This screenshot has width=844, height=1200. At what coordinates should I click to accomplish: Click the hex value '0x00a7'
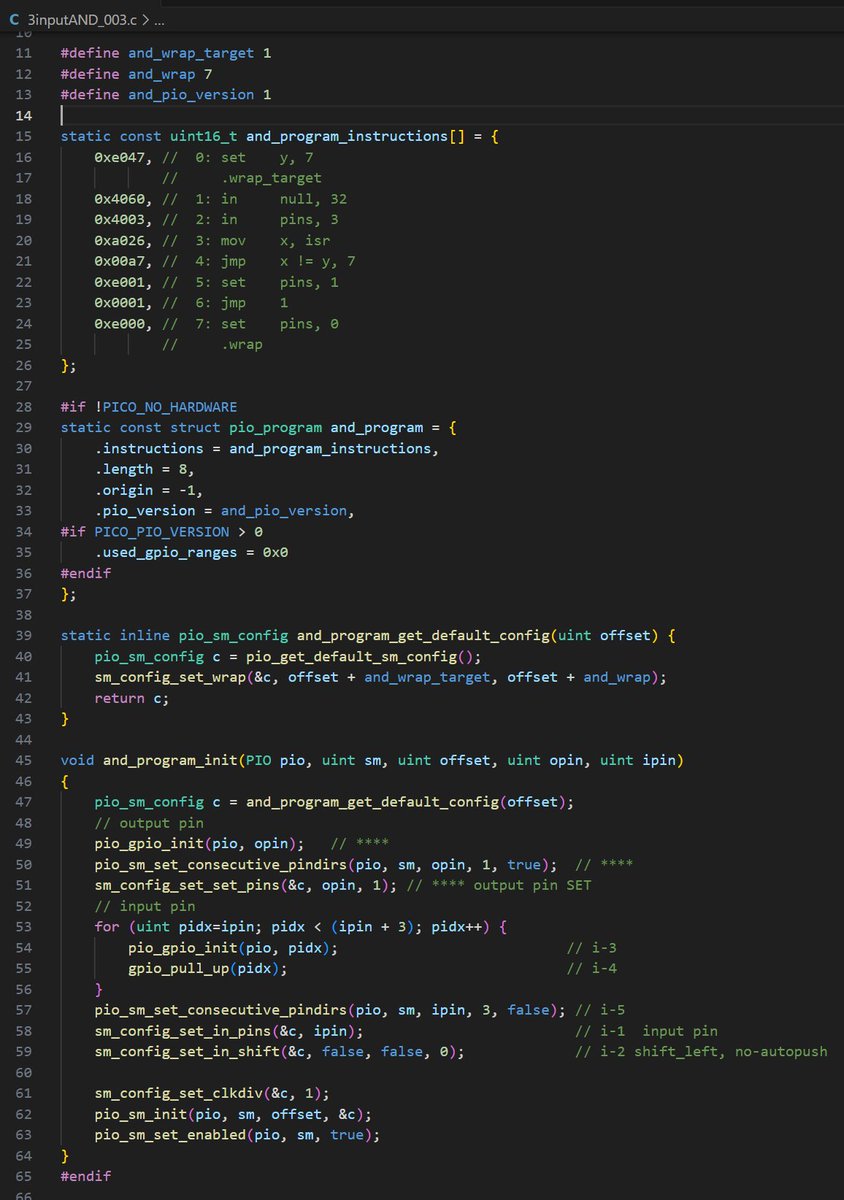click(119, 261)
